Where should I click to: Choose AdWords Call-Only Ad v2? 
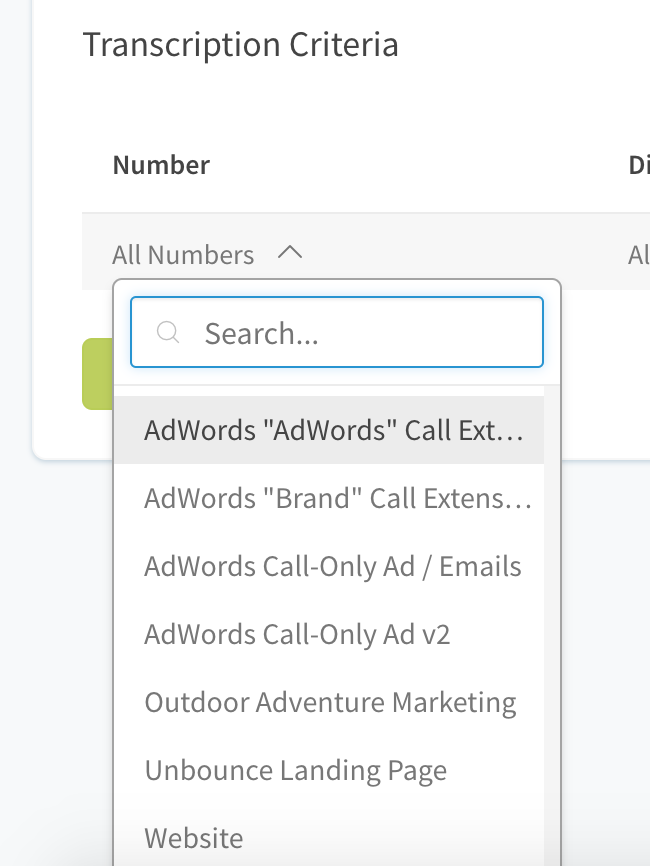tap(329, 634)
